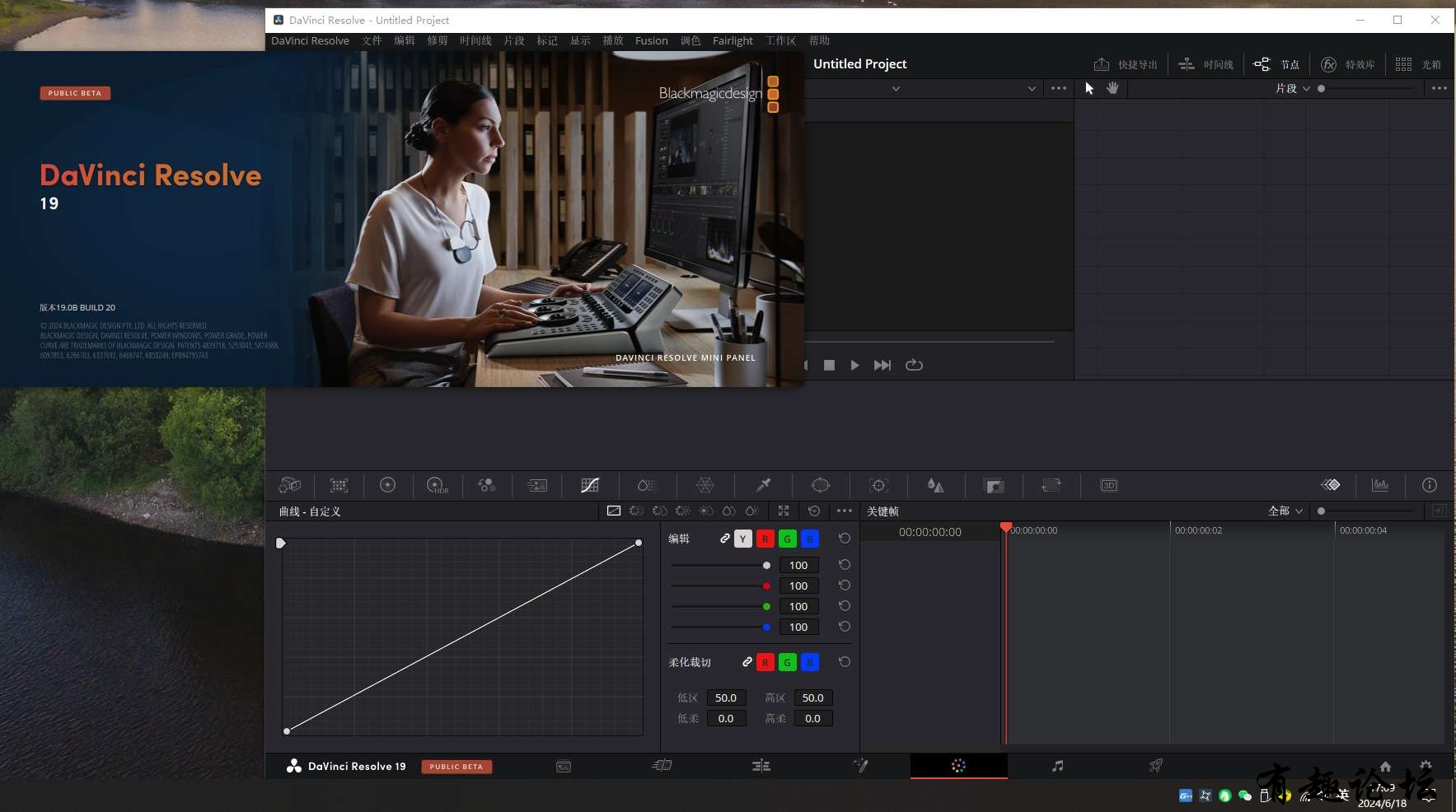Open the Qualifier eyedropper palette

click(764, 485)
